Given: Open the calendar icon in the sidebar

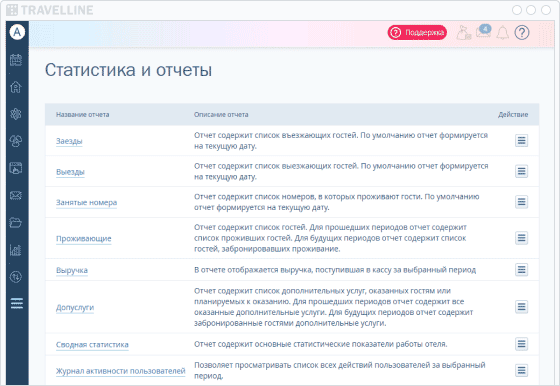Looking at the screenshot, I should [16, 60].
